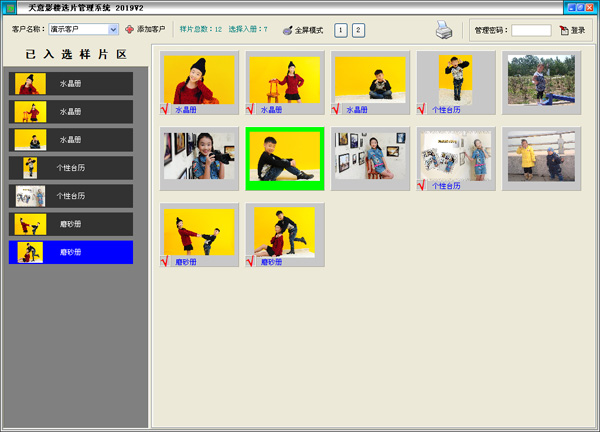This screenshot has height=432, width=600.
Task: Select the green-bordered boy sitting photo
Action: (284, 158)
